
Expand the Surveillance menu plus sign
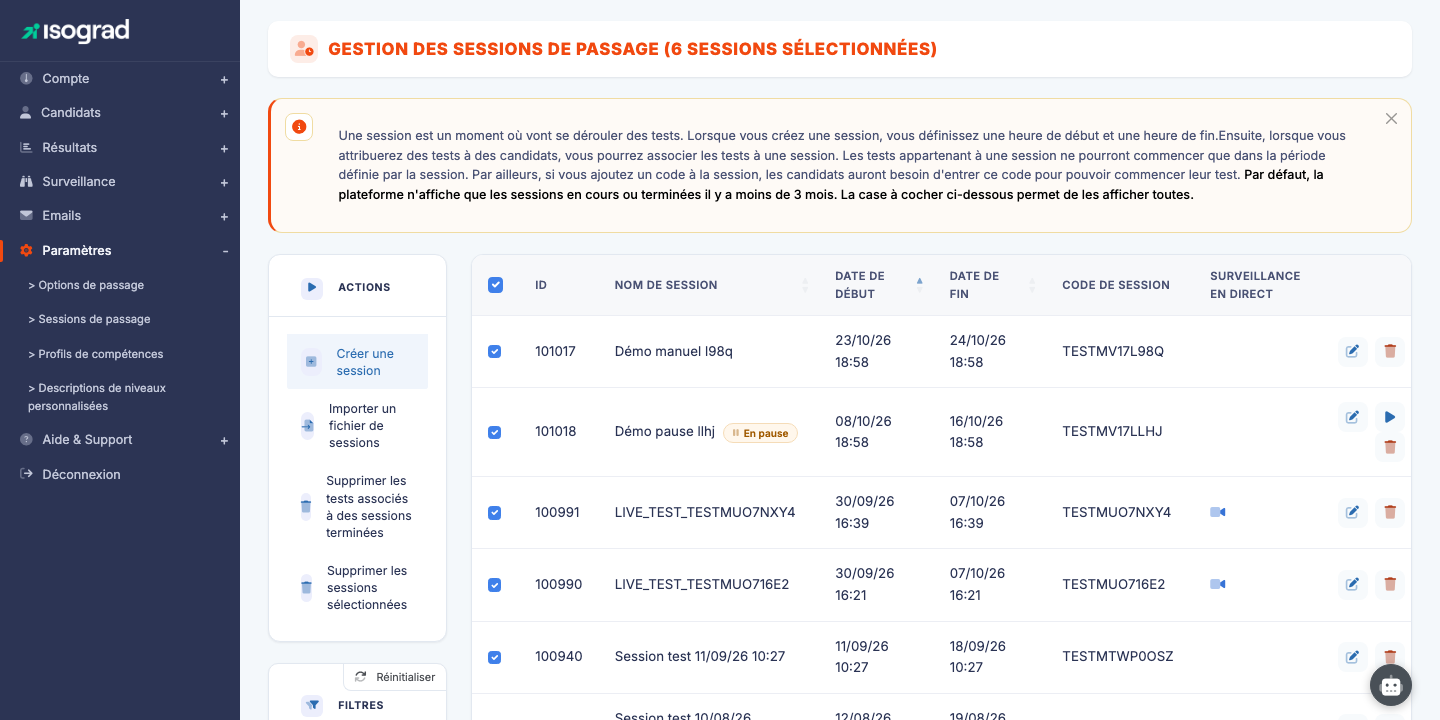224,183
